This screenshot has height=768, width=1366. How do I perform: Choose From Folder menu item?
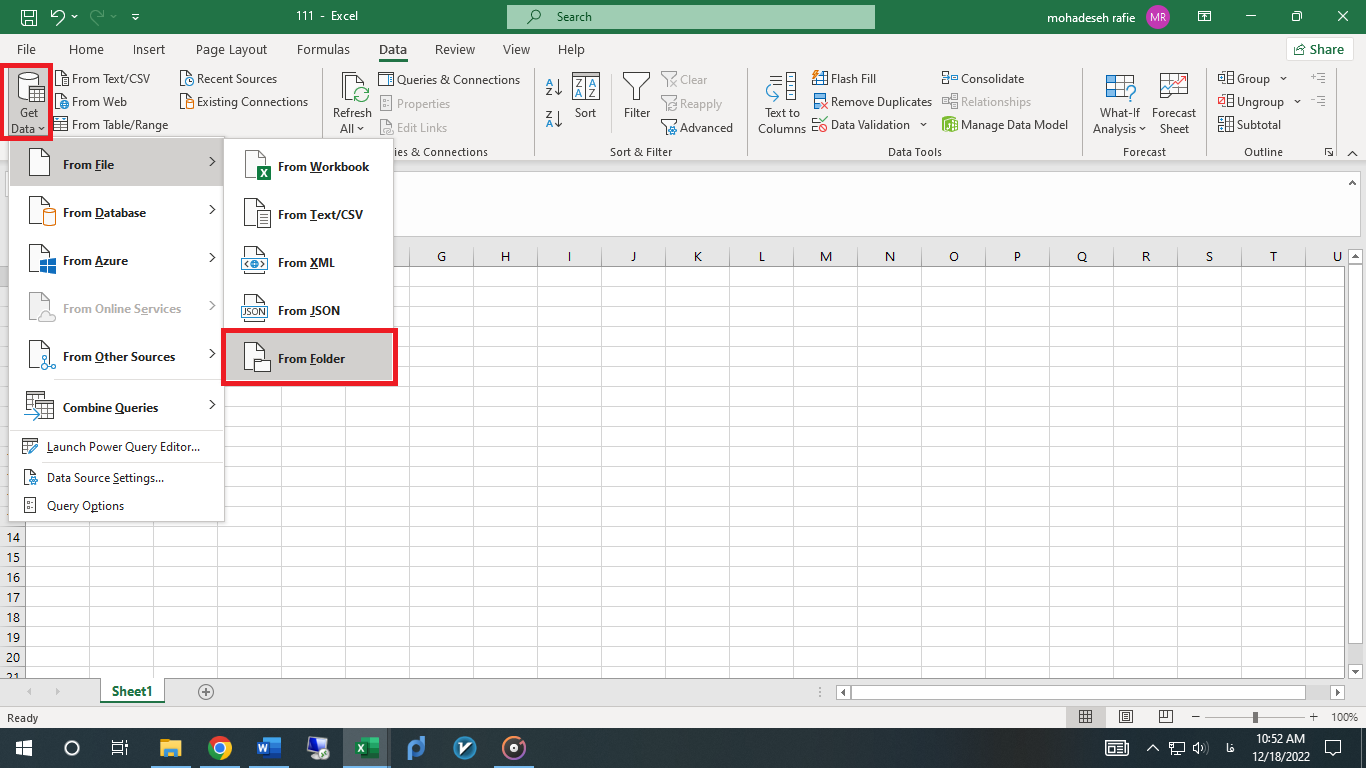point(309,358)
